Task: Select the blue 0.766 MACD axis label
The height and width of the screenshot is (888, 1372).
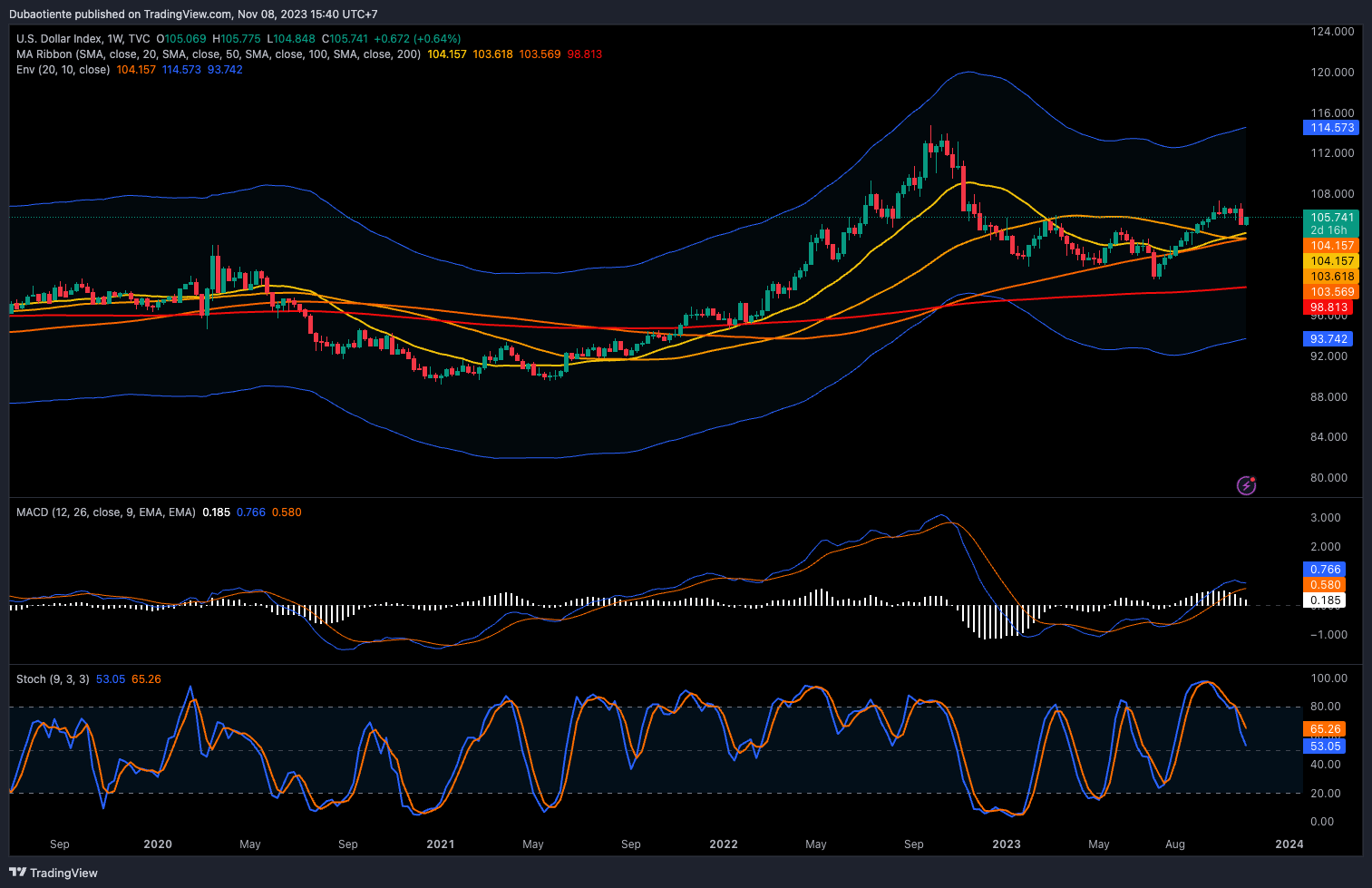Action: tap(1325, 570)
